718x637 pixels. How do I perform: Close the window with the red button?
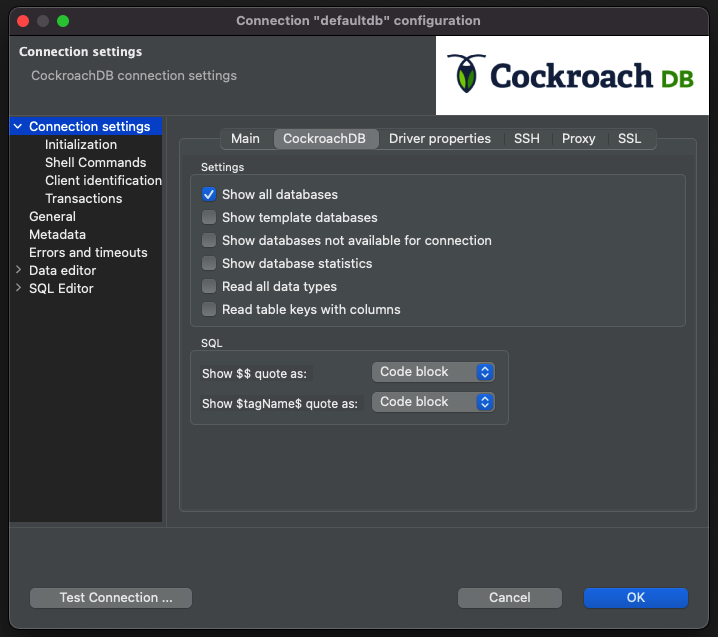coord(23,21)
